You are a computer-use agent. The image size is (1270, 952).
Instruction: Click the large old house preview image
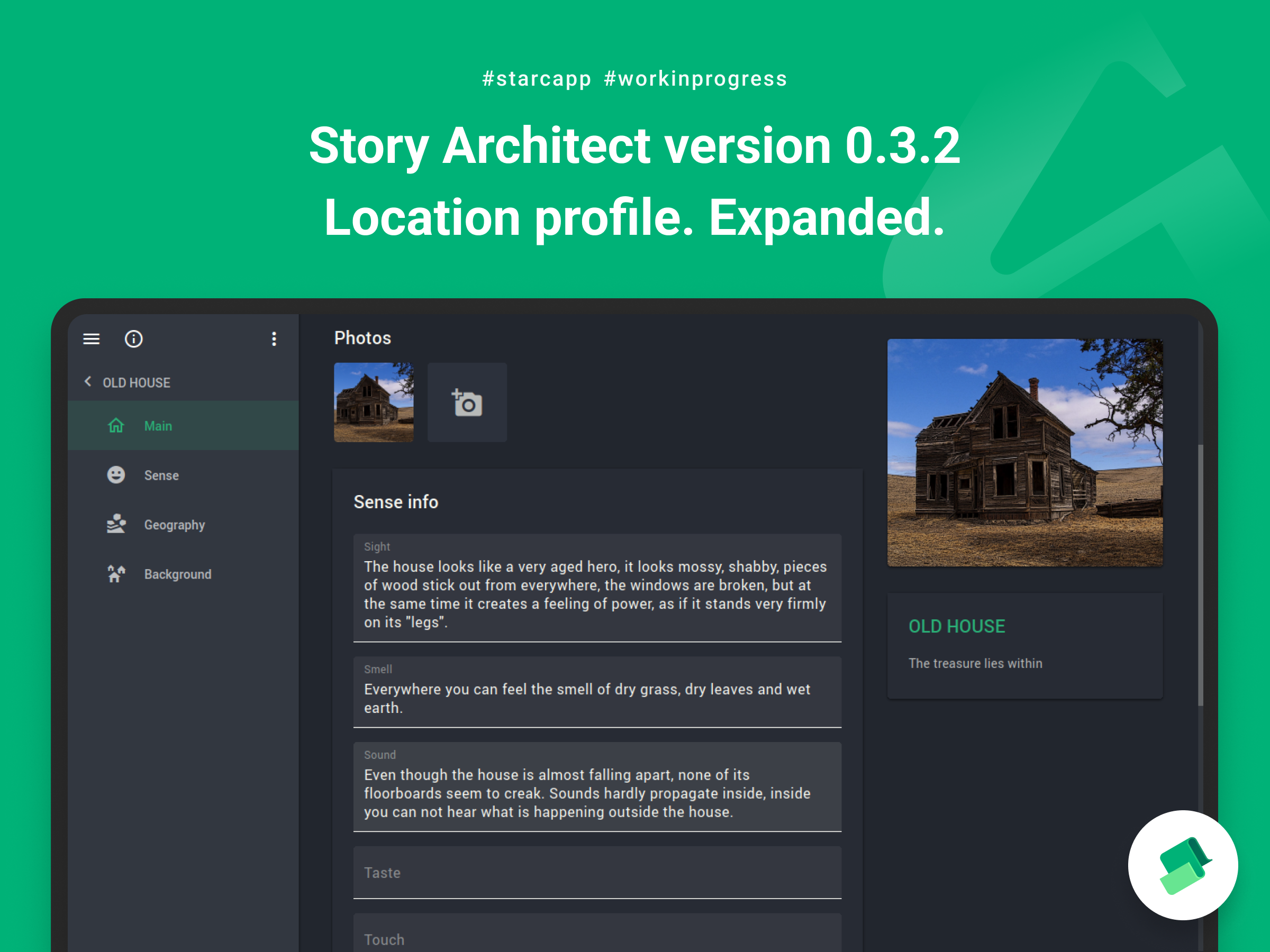pos(1025,453)
